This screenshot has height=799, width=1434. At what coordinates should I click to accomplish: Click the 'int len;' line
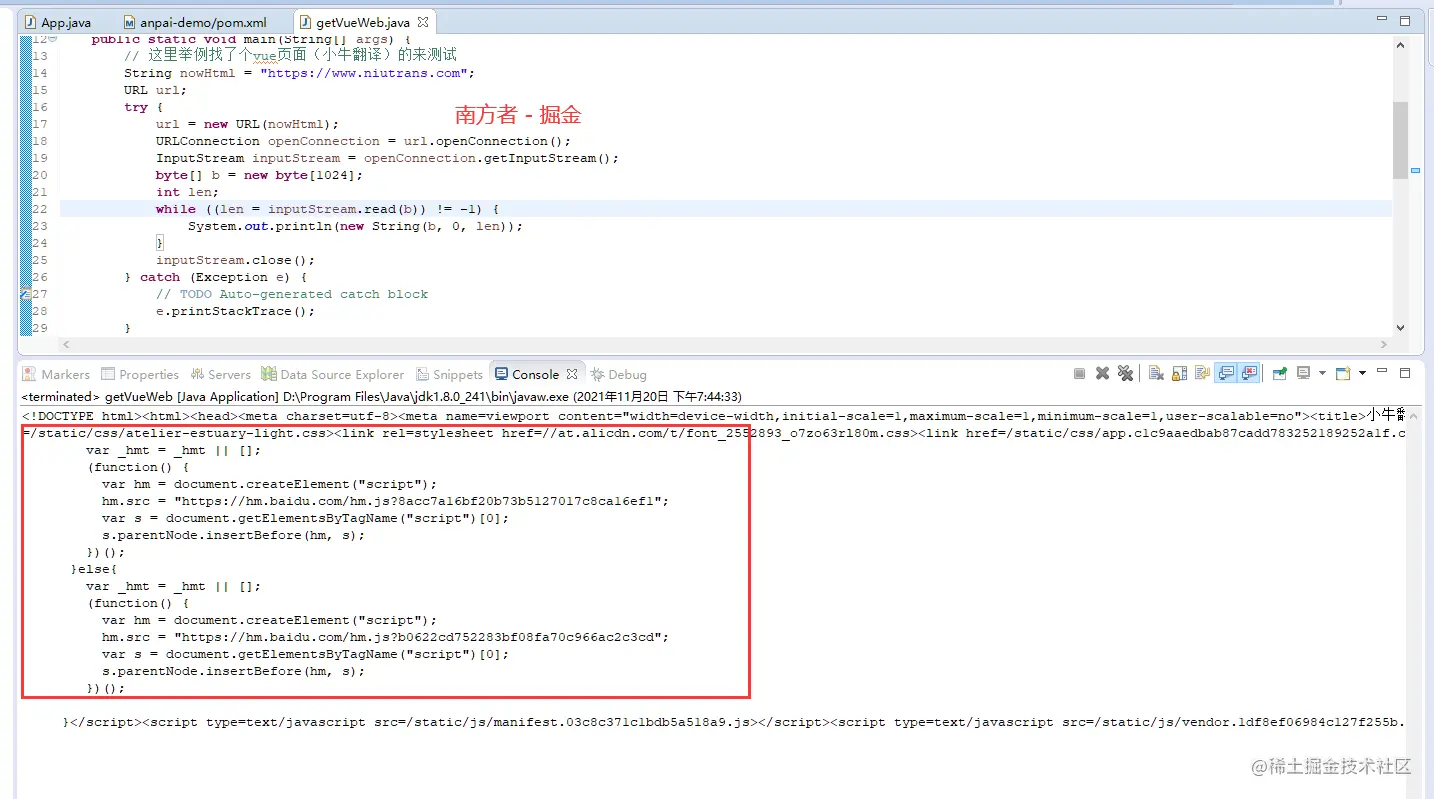(x=187, y=192)
